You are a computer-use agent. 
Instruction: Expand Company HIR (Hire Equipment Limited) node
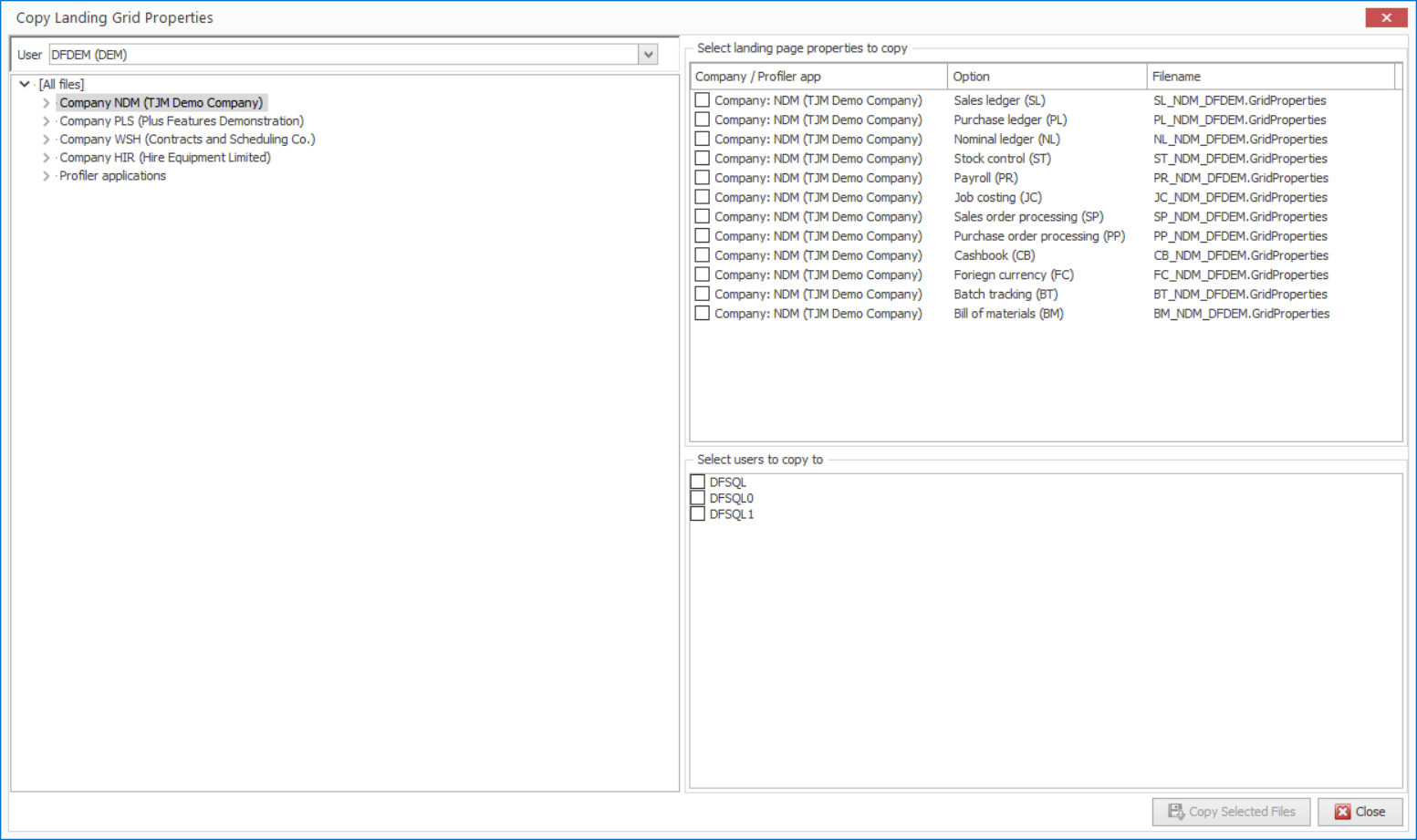[x=47, y=158]
